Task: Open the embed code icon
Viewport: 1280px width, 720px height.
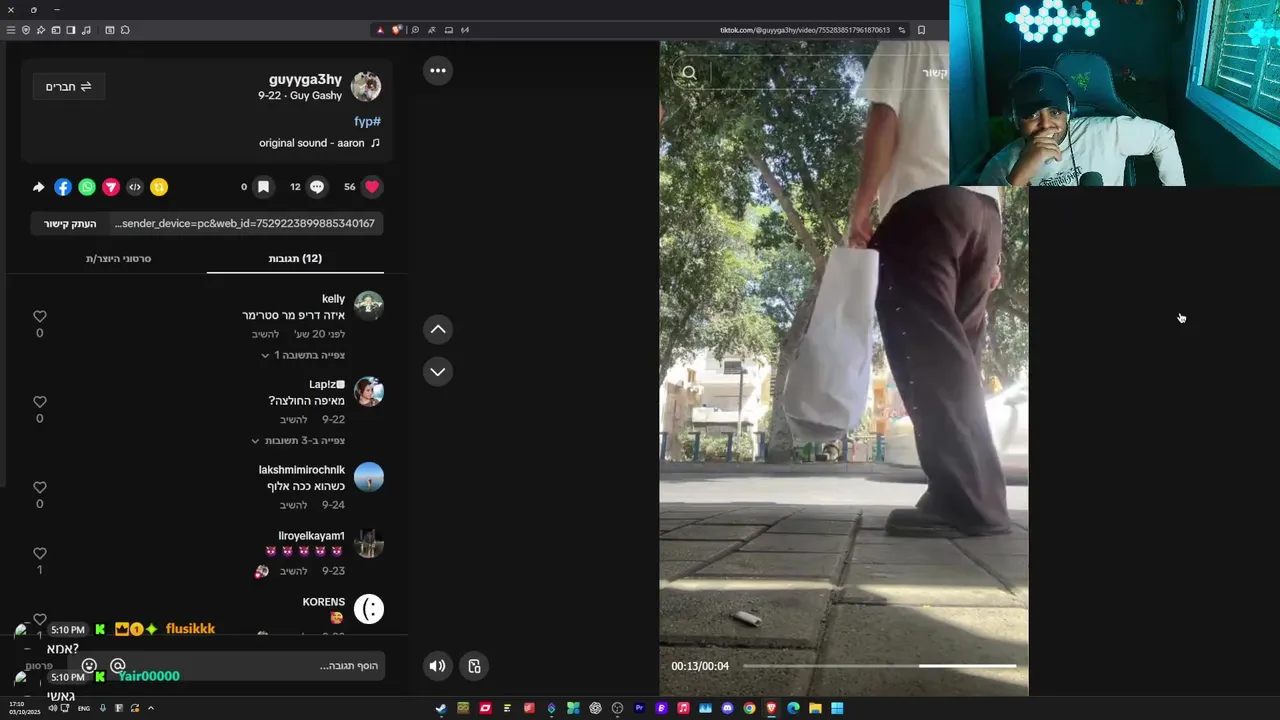Action: tap(135, 187)
